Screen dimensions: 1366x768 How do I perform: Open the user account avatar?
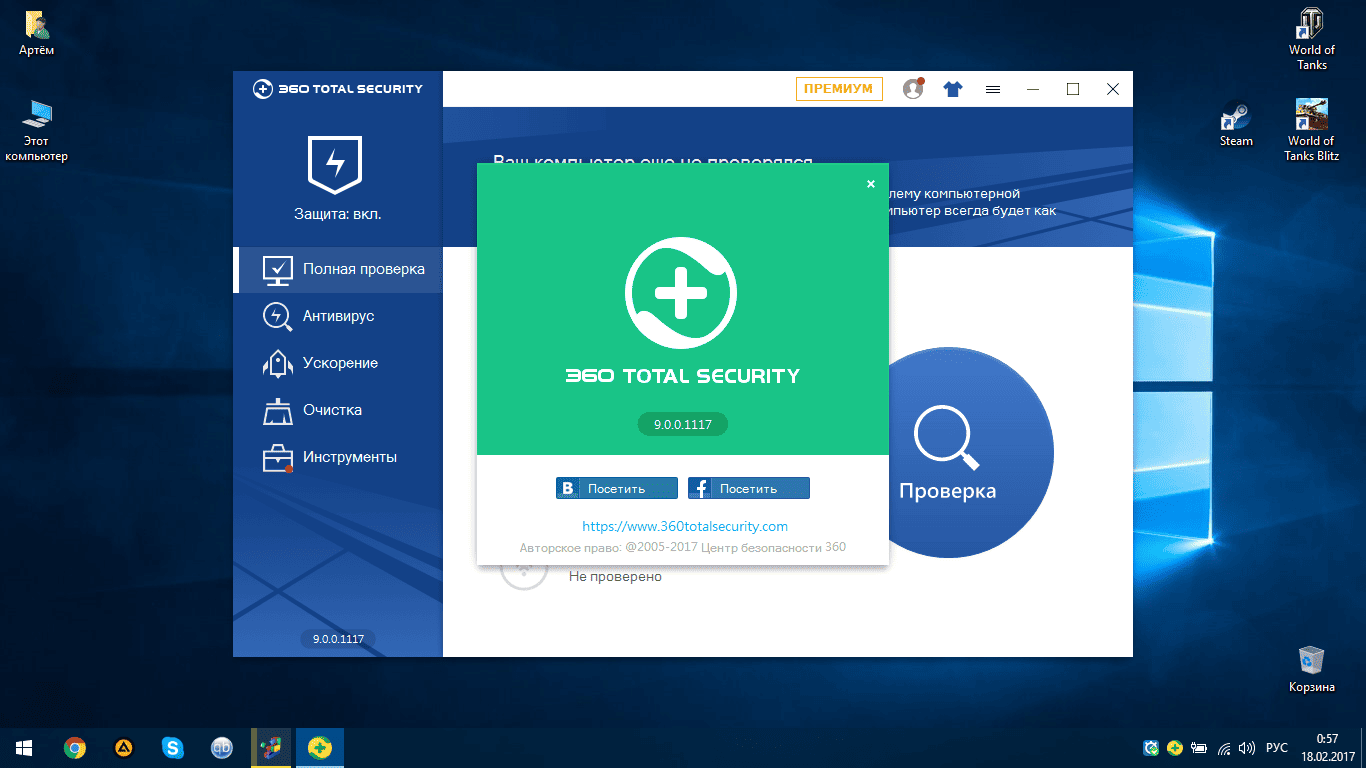[913, 89]
